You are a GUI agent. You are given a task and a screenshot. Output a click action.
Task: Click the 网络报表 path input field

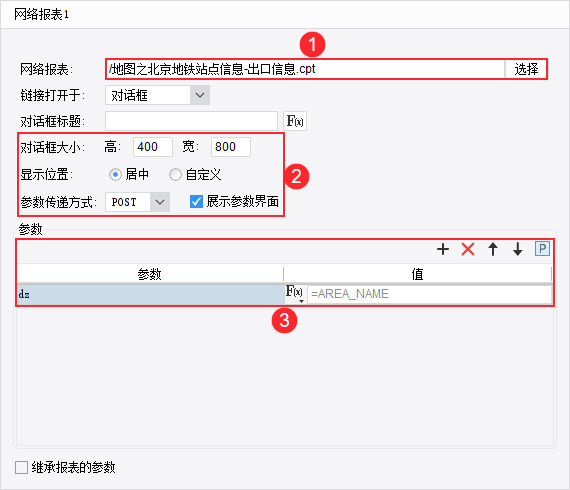(x=306, y=69)
